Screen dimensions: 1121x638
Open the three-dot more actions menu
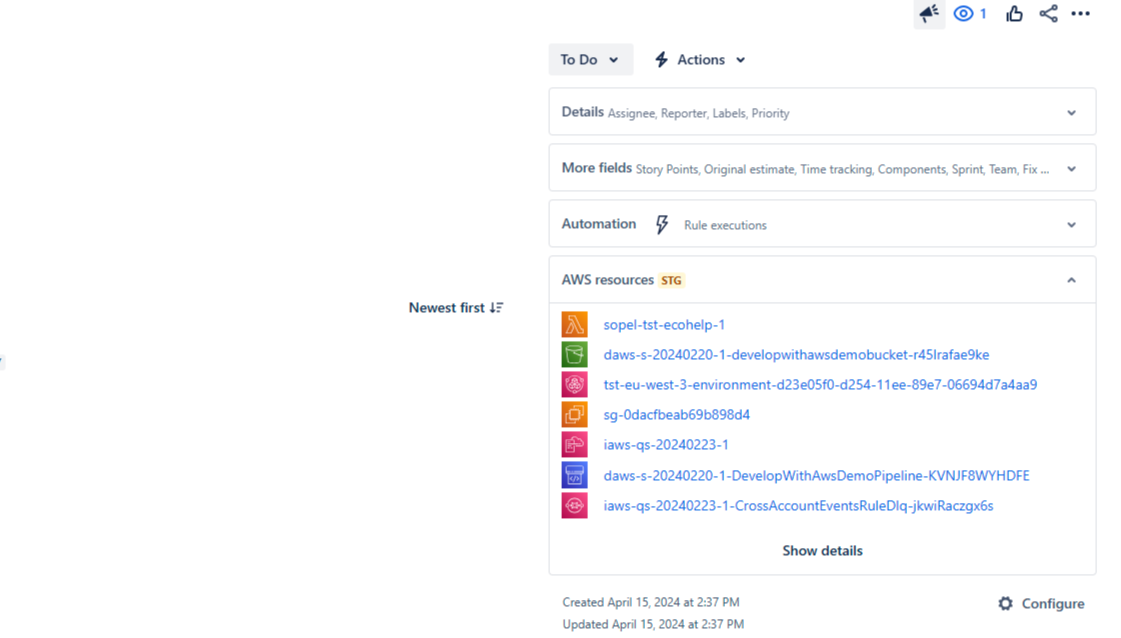1080,13
